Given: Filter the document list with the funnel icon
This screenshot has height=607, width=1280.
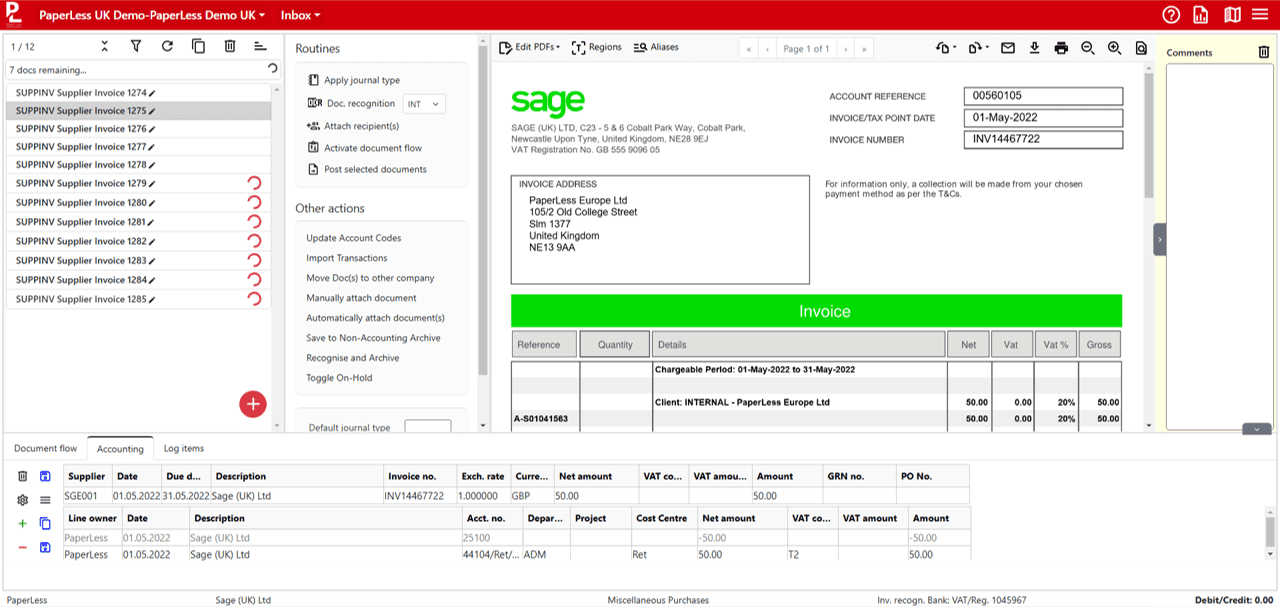Looking at the screenshot, I should coord(136,46).
